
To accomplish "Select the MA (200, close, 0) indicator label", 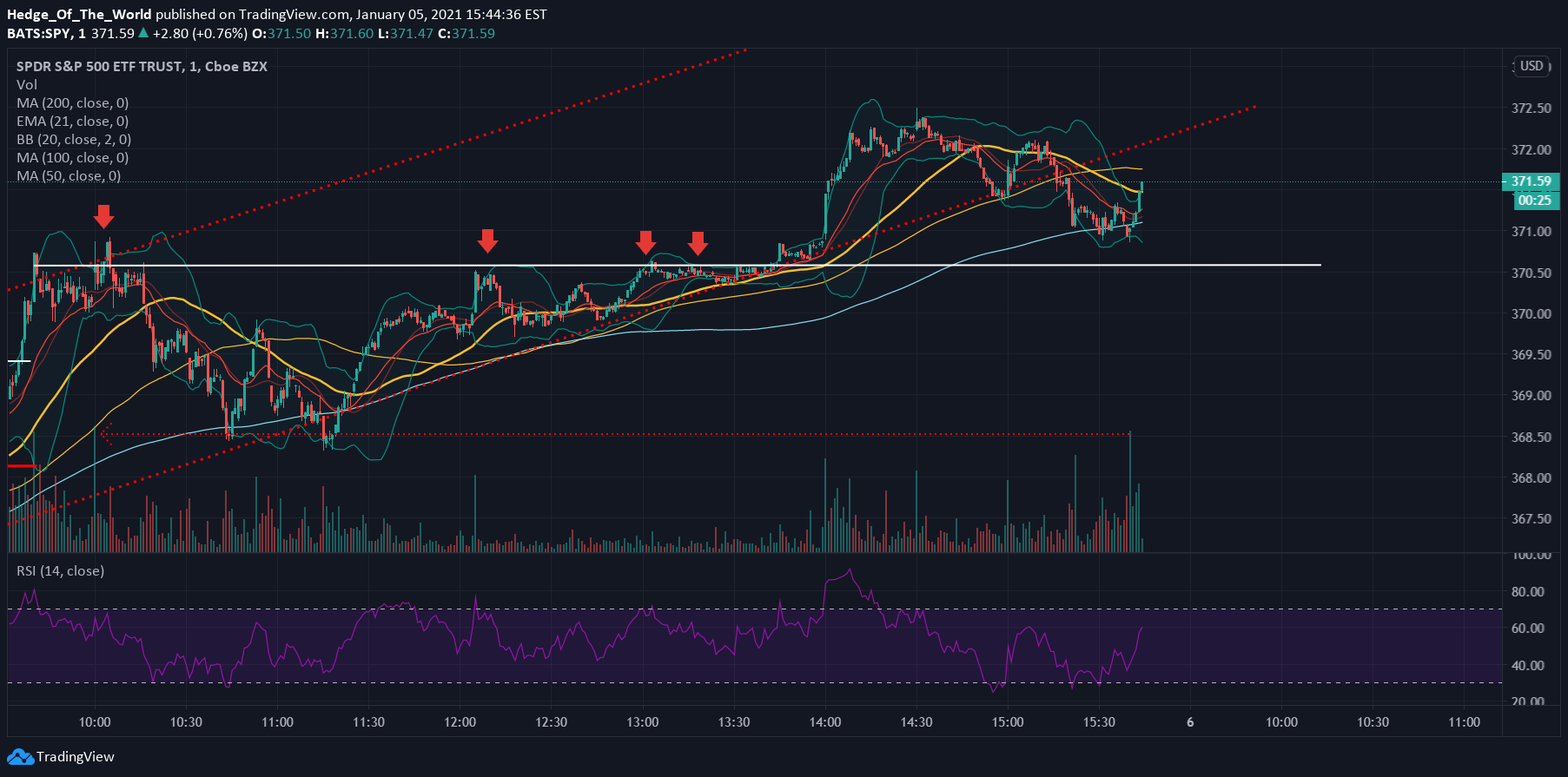I will pyautogui.click(x=73, y=103).
